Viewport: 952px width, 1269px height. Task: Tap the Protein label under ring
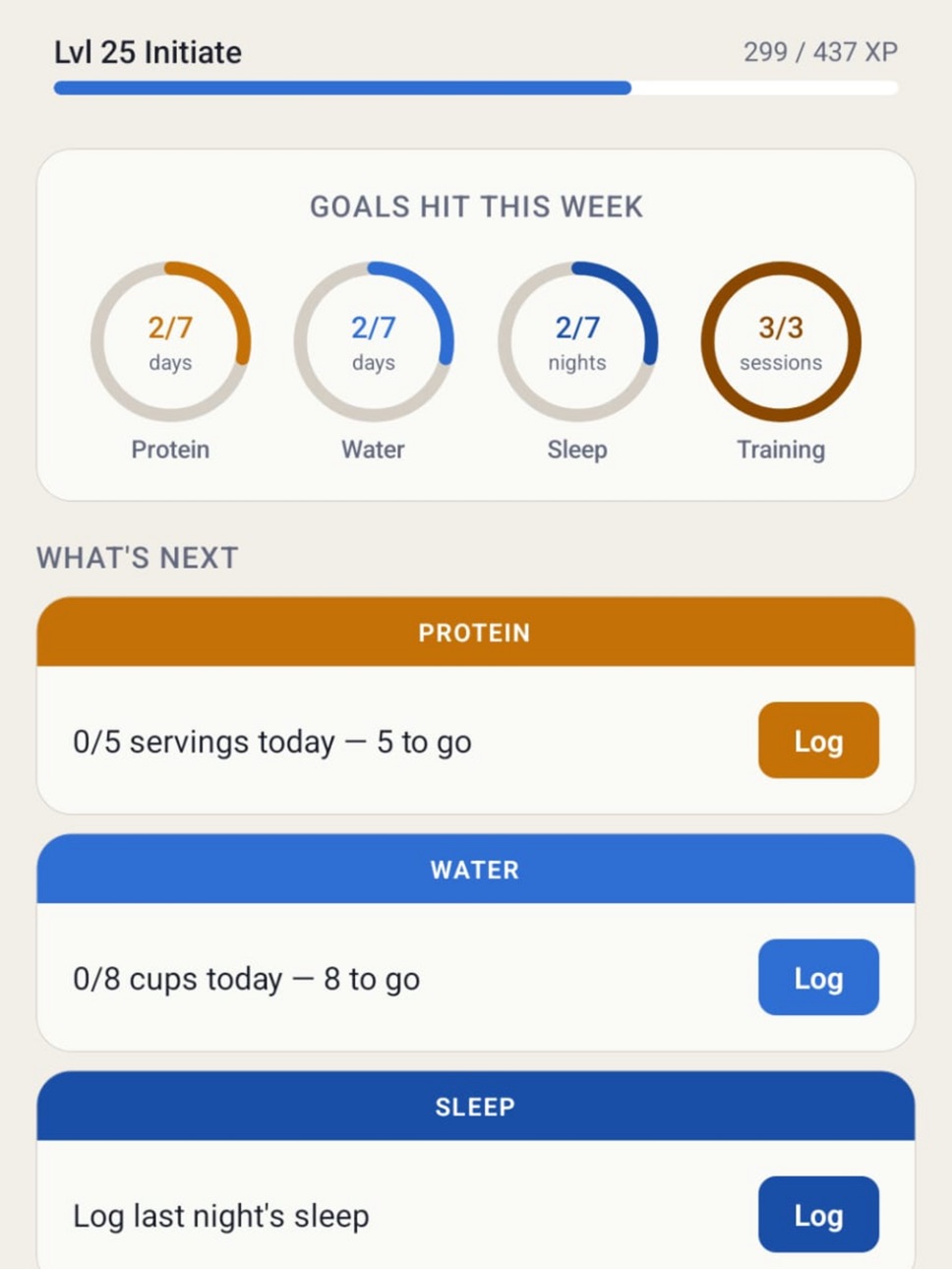click(x=170, y=450)
